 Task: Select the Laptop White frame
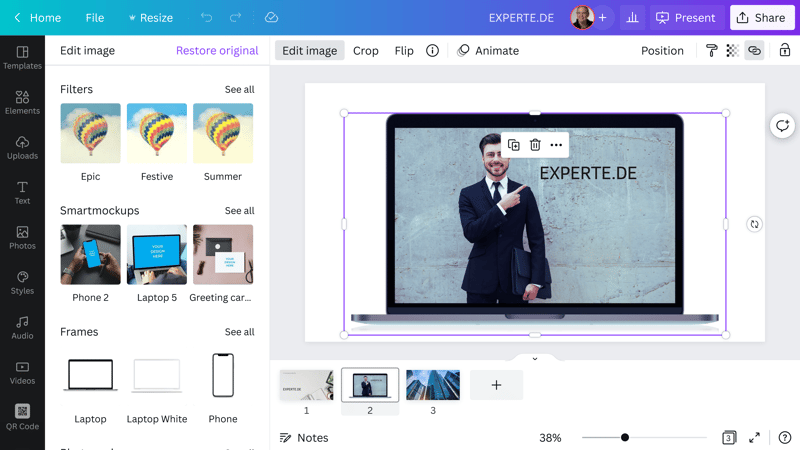coord(157,376)
